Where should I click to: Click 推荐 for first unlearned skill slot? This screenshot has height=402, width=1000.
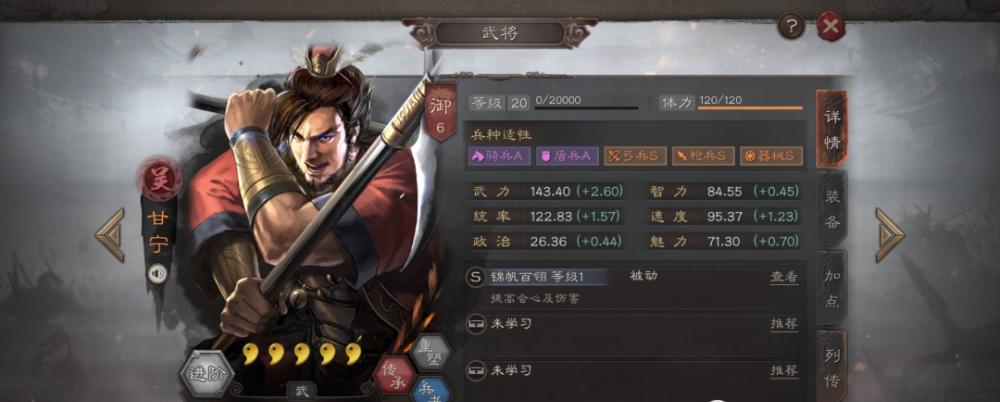click(784, 324)
